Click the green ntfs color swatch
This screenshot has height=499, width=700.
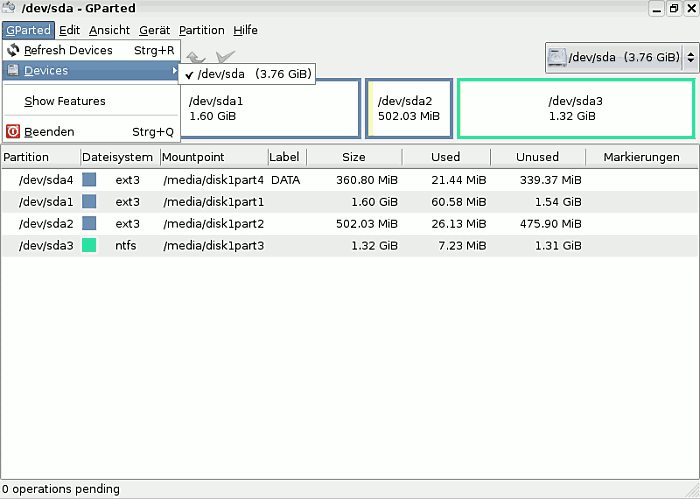tap(89, 245)
